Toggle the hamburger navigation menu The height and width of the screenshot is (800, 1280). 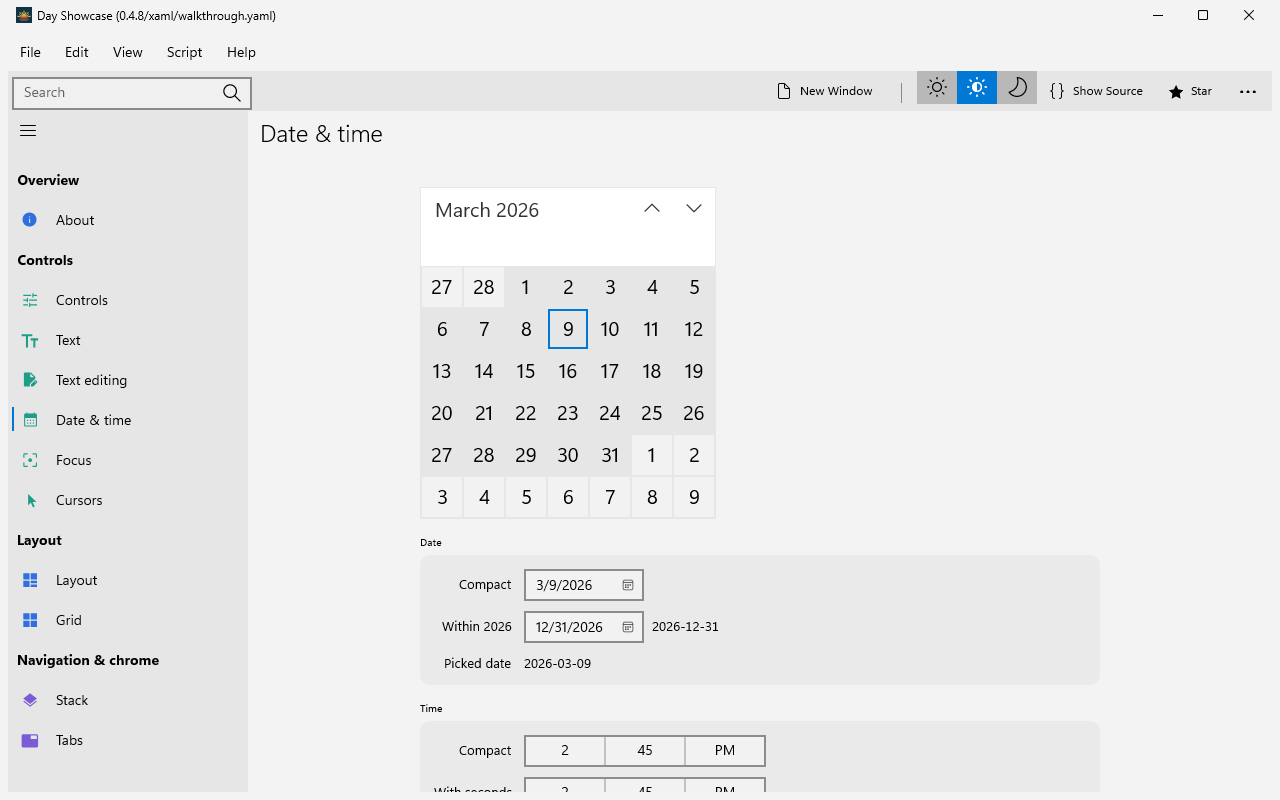(28, 130)
